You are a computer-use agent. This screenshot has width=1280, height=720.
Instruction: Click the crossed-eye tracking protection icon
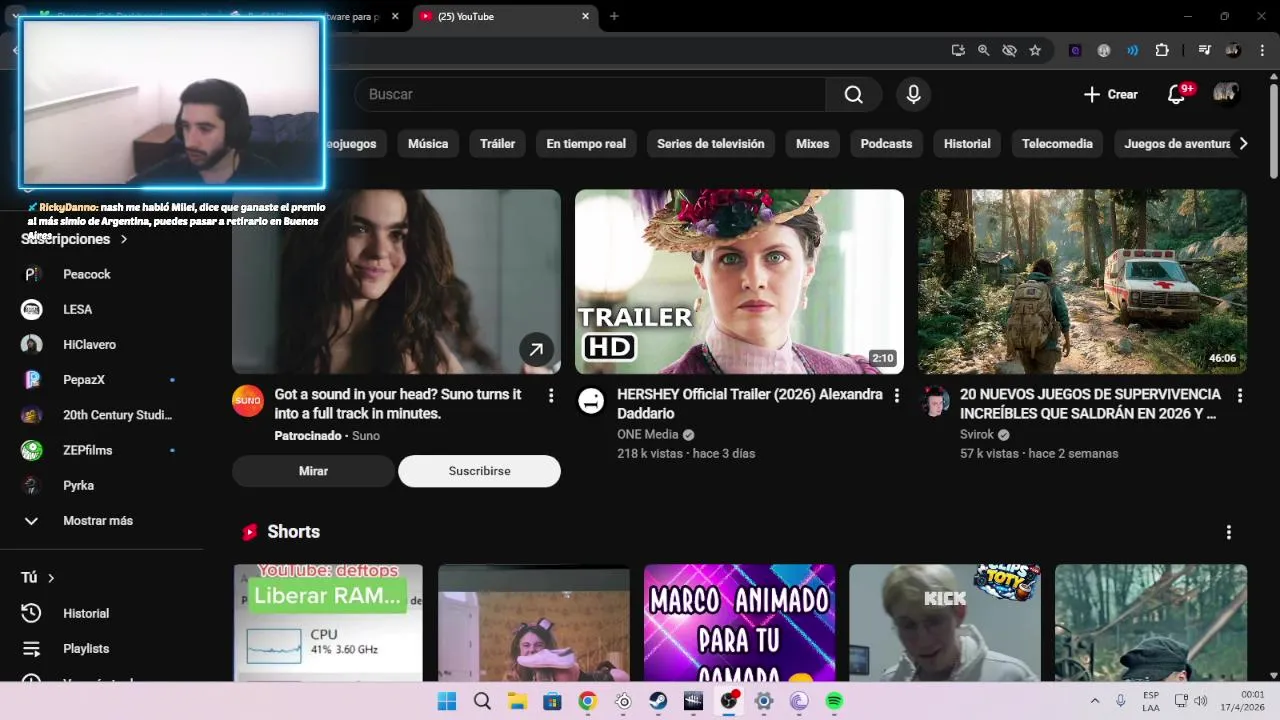(x=1009, y=50)
